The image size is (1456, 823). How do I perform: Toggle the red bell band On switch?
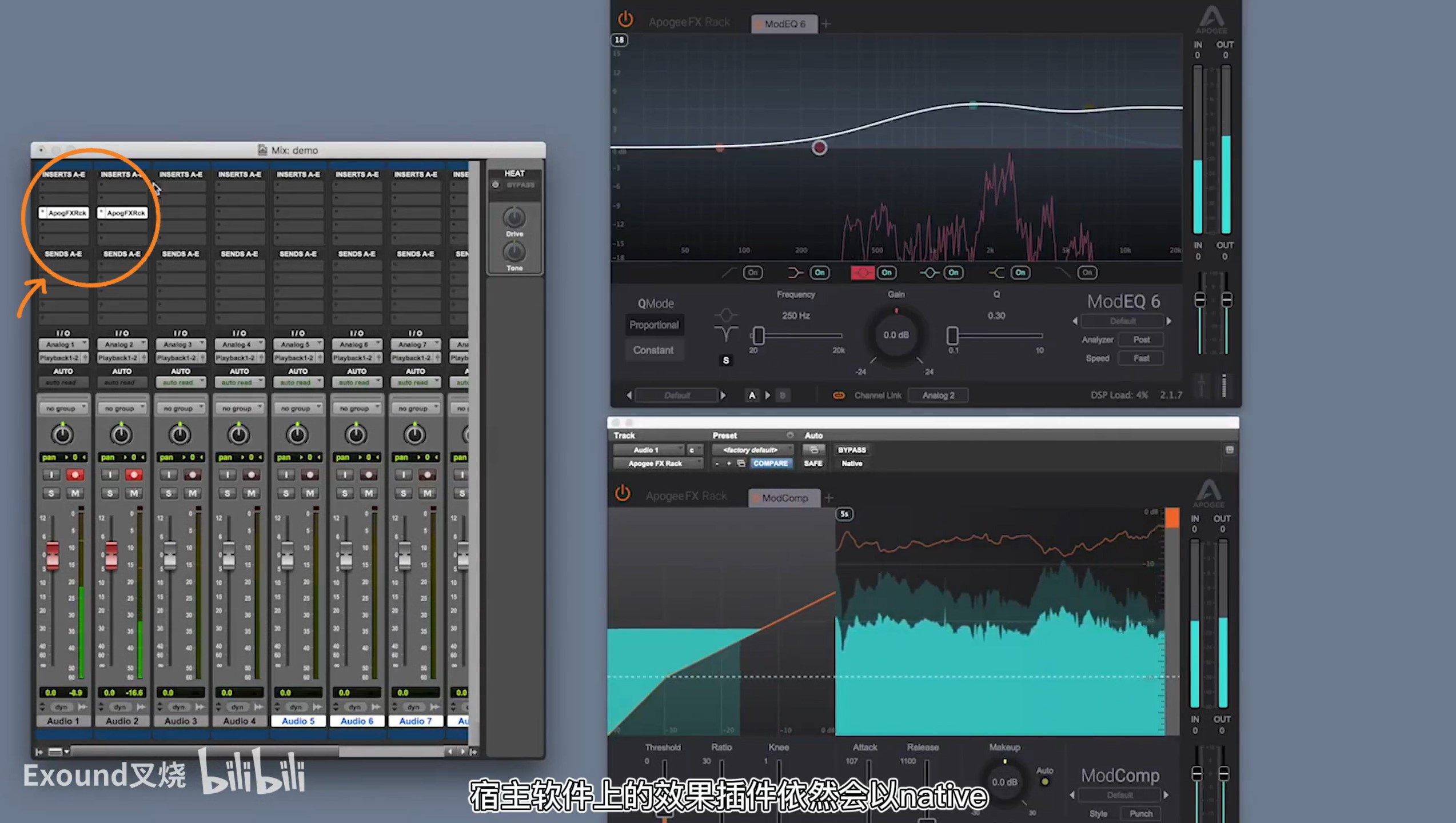pyautogui.click(x=887, y=273)
